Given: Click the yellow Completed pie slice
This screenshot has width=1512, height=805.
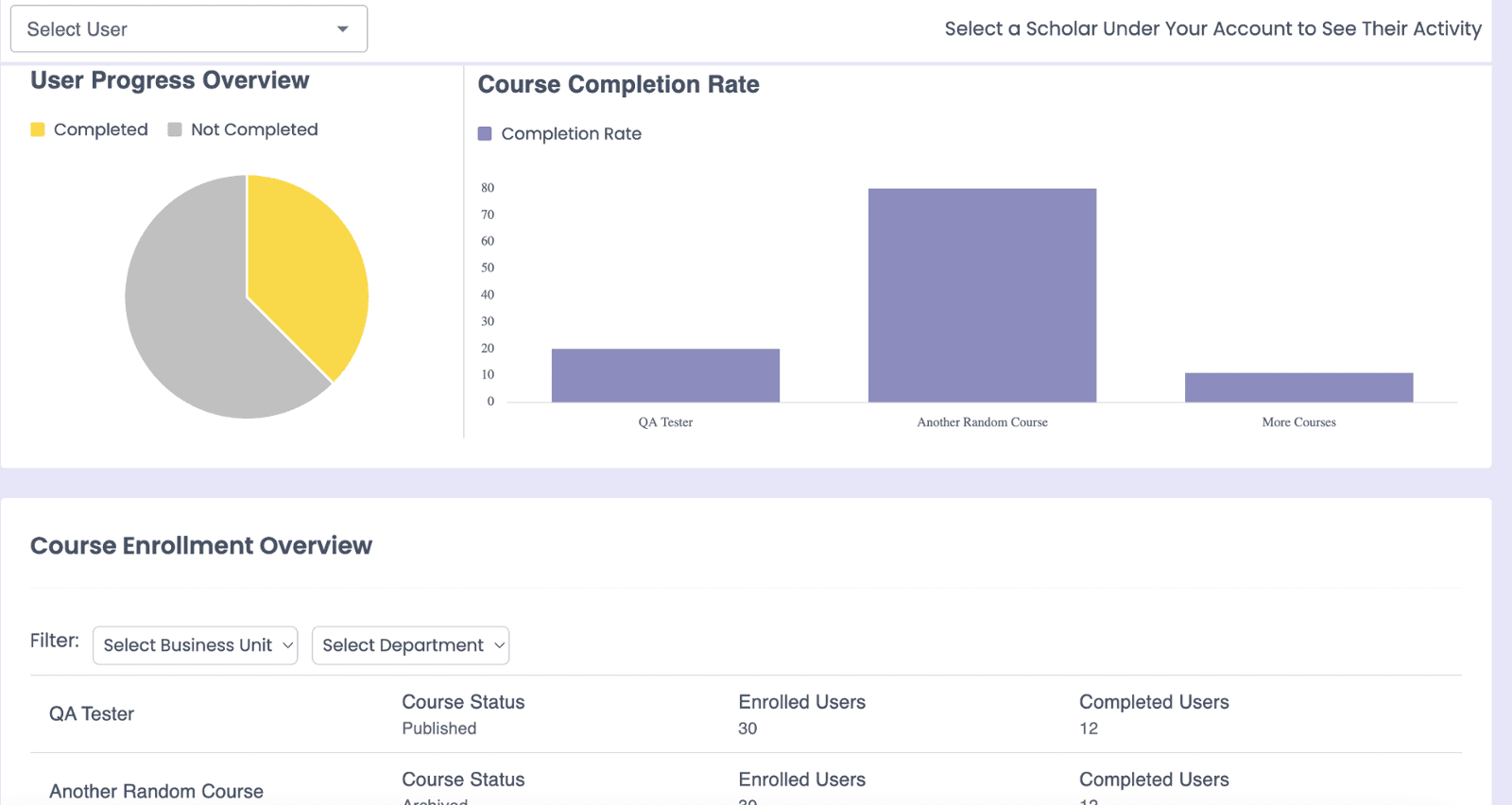Looking at the screenshot, I should pos(307,274).
